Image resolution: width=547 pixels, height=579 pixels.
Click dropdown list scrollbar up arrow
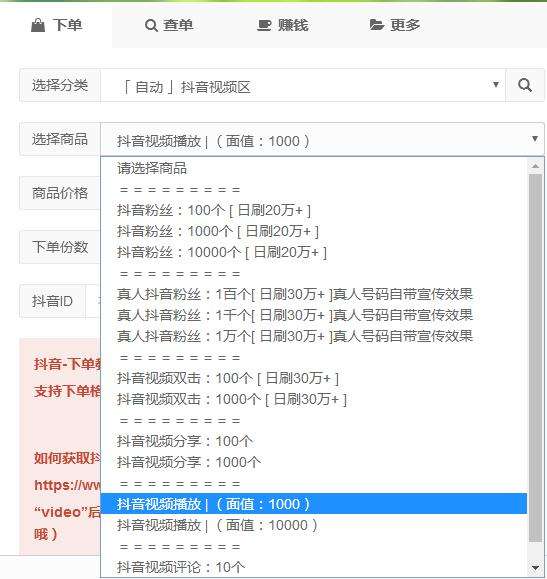click(535, 166)
